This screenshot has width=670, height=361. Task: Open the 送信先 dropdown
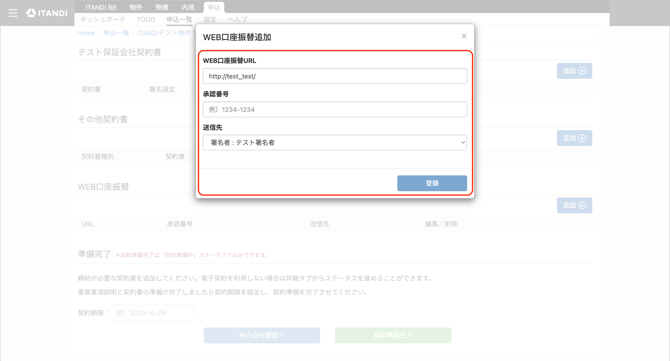pos(335,143)
